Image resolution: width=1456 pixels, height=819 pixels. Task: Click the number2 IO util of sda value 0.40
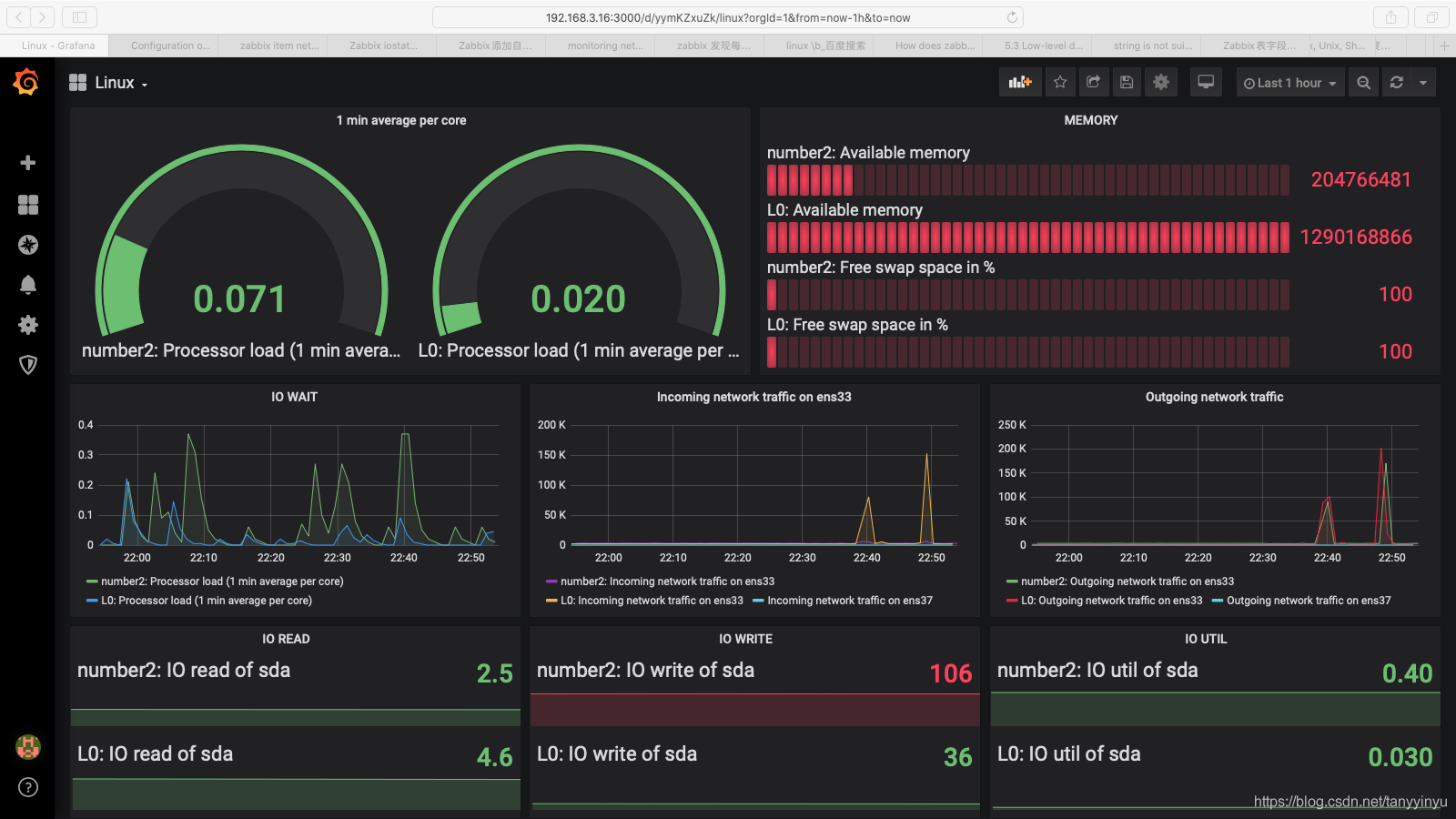tap(1408, 673)
